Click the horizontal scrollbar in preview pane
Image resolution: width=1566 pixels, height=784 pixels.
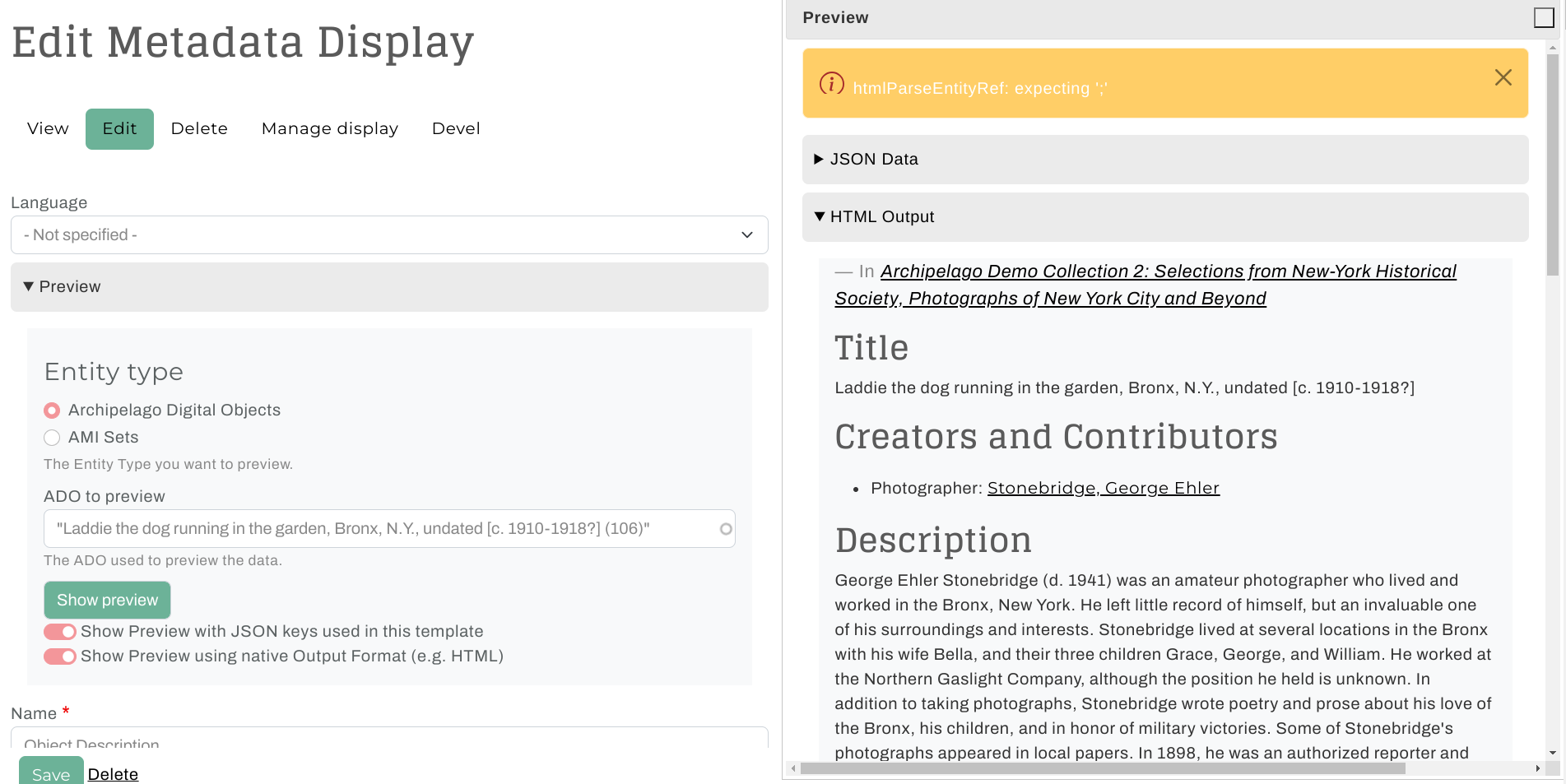tap(1103, 768)
